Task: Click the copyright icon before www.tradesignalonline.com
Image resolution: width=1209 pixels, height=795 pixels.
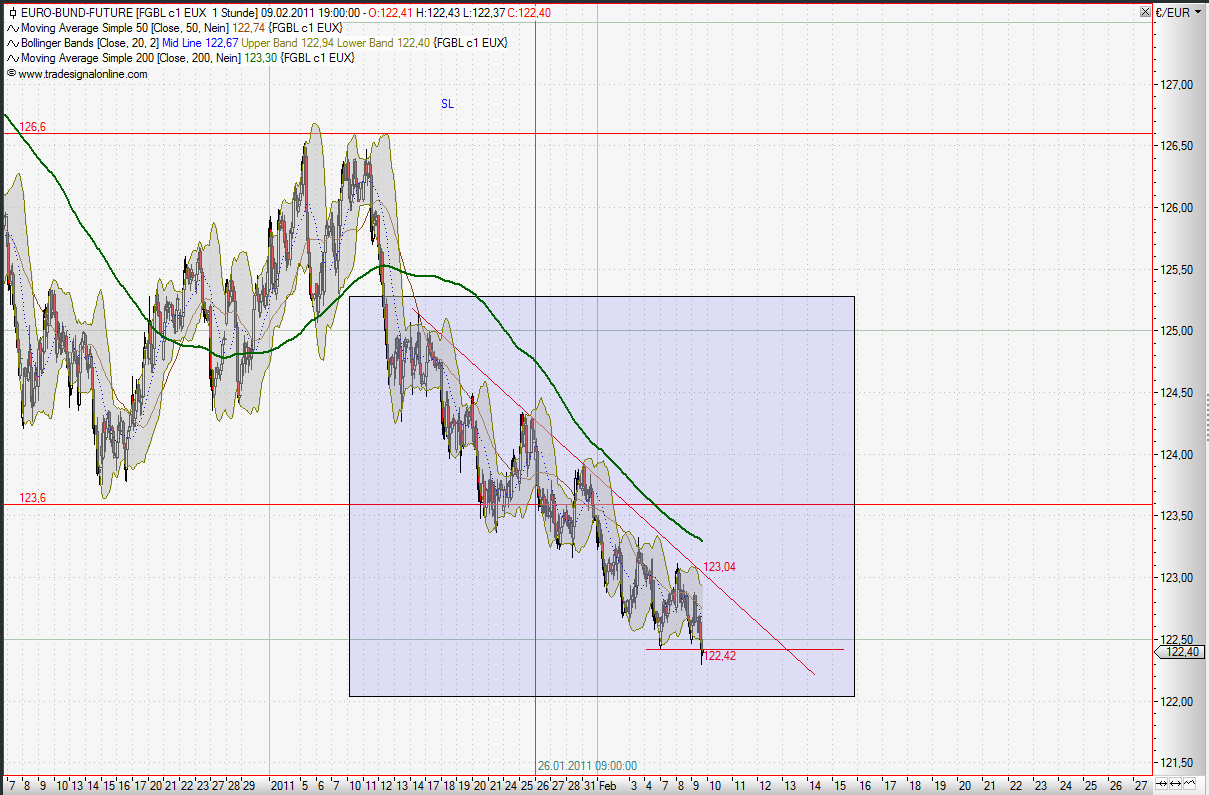Action: [x=11, y=72]
